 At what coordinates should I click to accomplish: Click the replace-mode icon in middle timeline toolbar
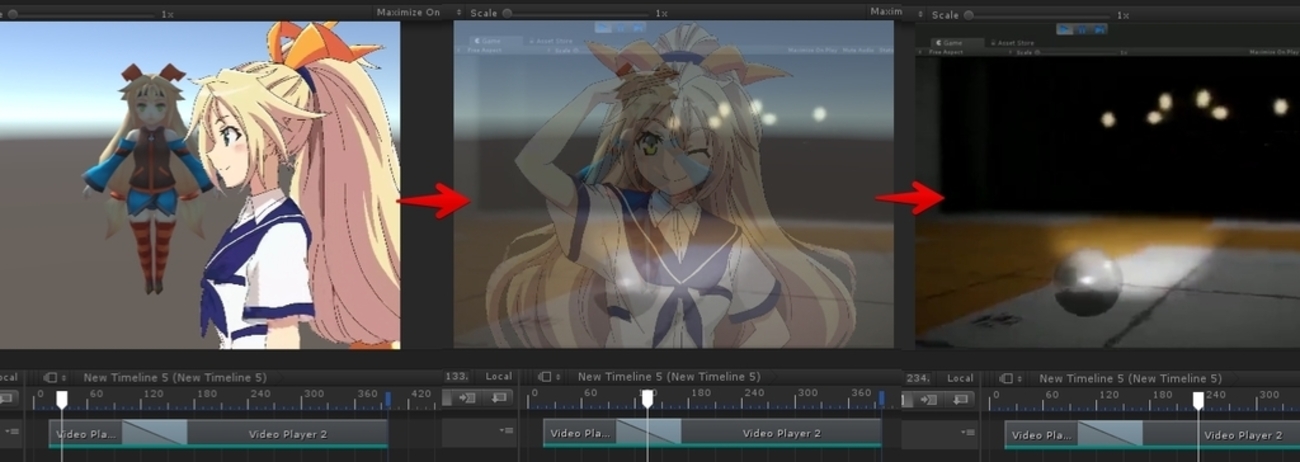point(498,398)
